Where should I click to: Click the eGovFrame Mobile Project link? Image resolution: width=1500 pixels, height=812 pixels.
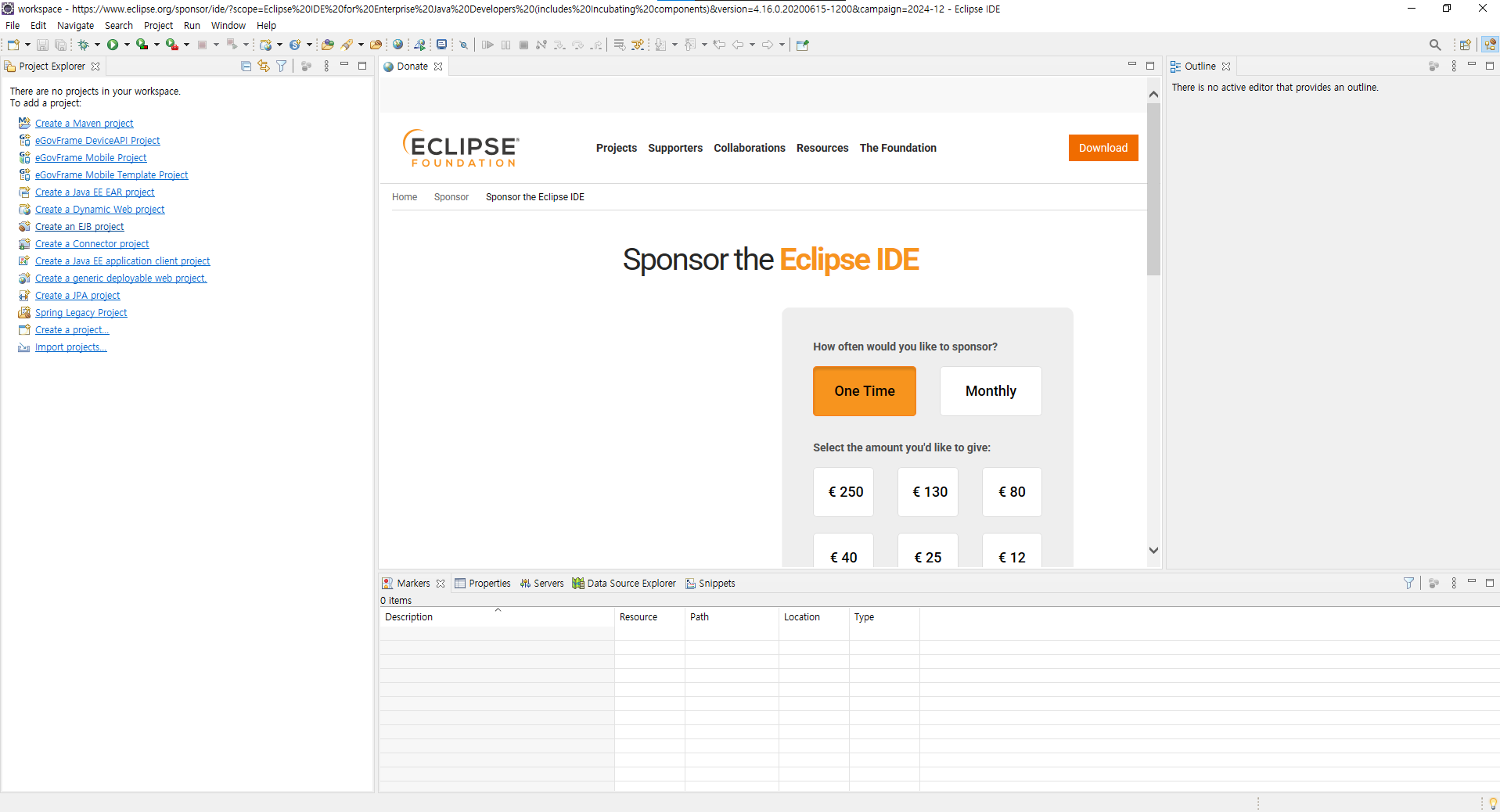(x=91, y=158)
